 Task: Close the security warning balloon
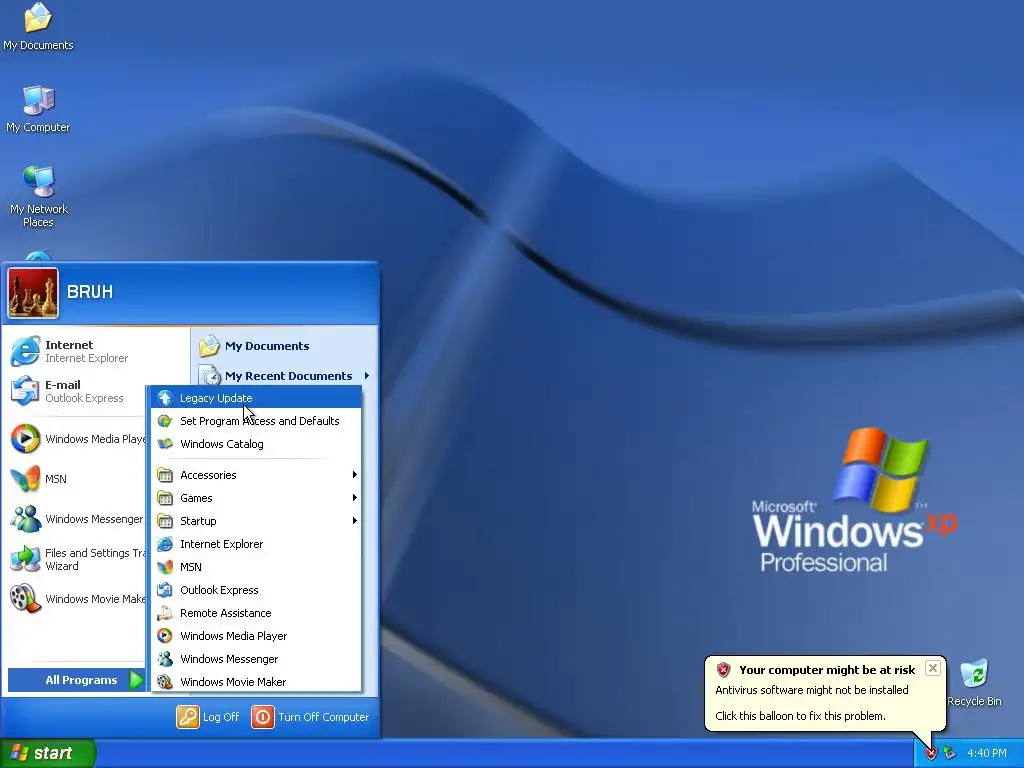[933, 668]
